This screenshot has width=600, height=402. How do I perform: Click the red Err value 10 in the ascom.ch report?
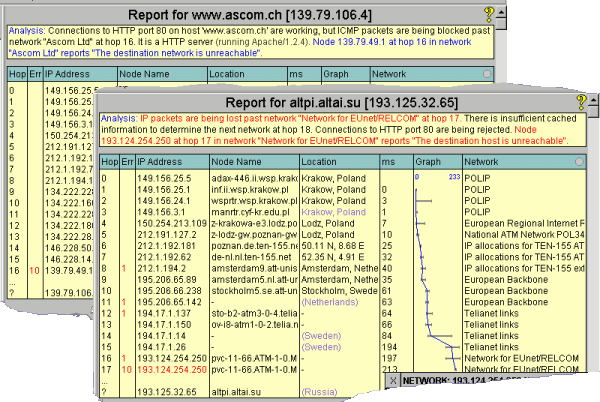click(34, 270)
